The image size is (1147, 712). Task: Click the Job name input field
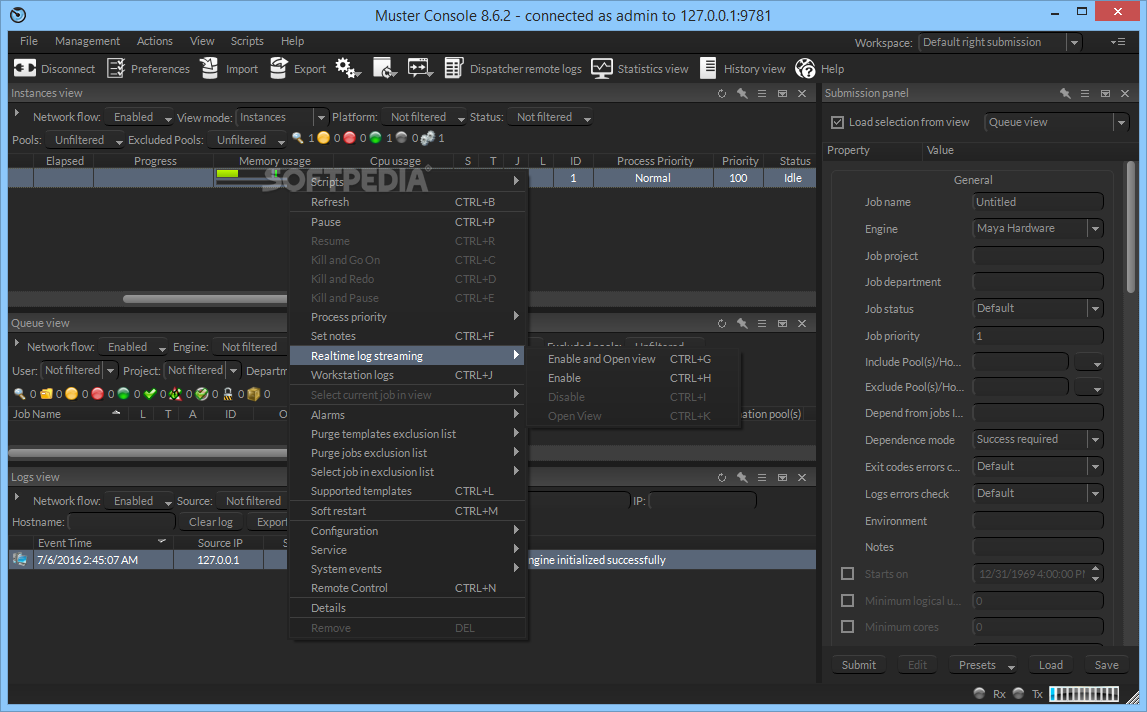(x=1037, y=202)
